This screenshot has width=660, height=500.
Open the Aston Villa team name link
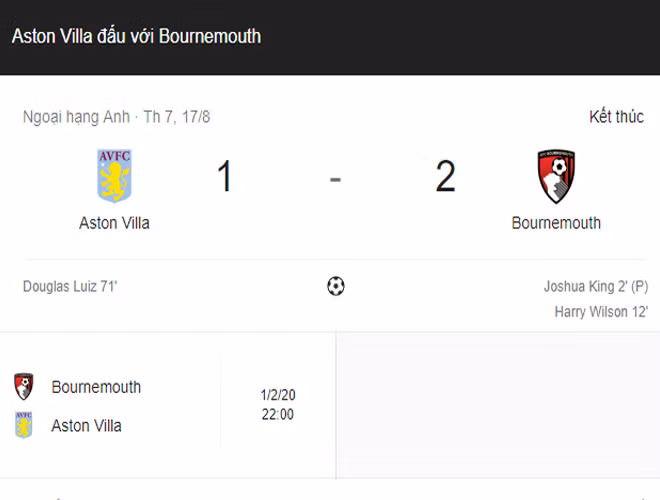114,223
